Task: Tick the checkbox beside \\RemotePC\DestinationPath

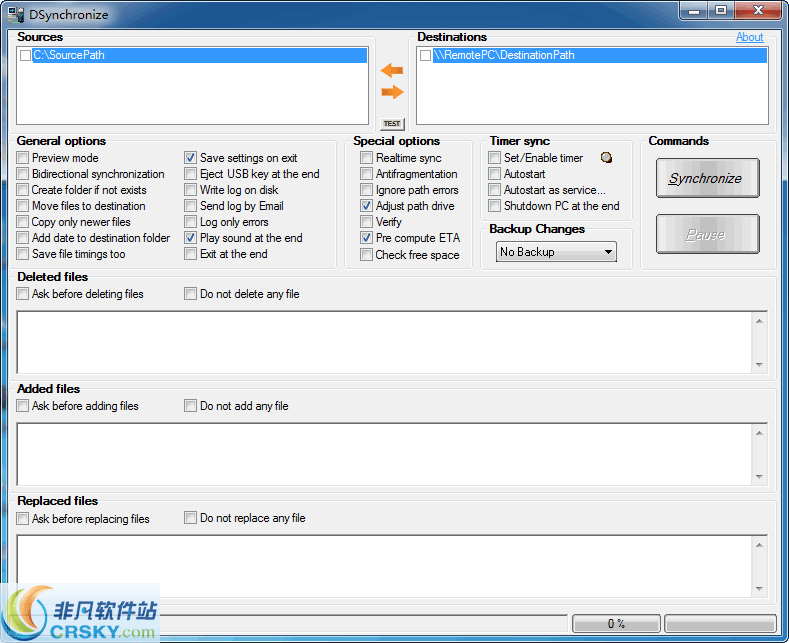Action: (x=425, y=55)
